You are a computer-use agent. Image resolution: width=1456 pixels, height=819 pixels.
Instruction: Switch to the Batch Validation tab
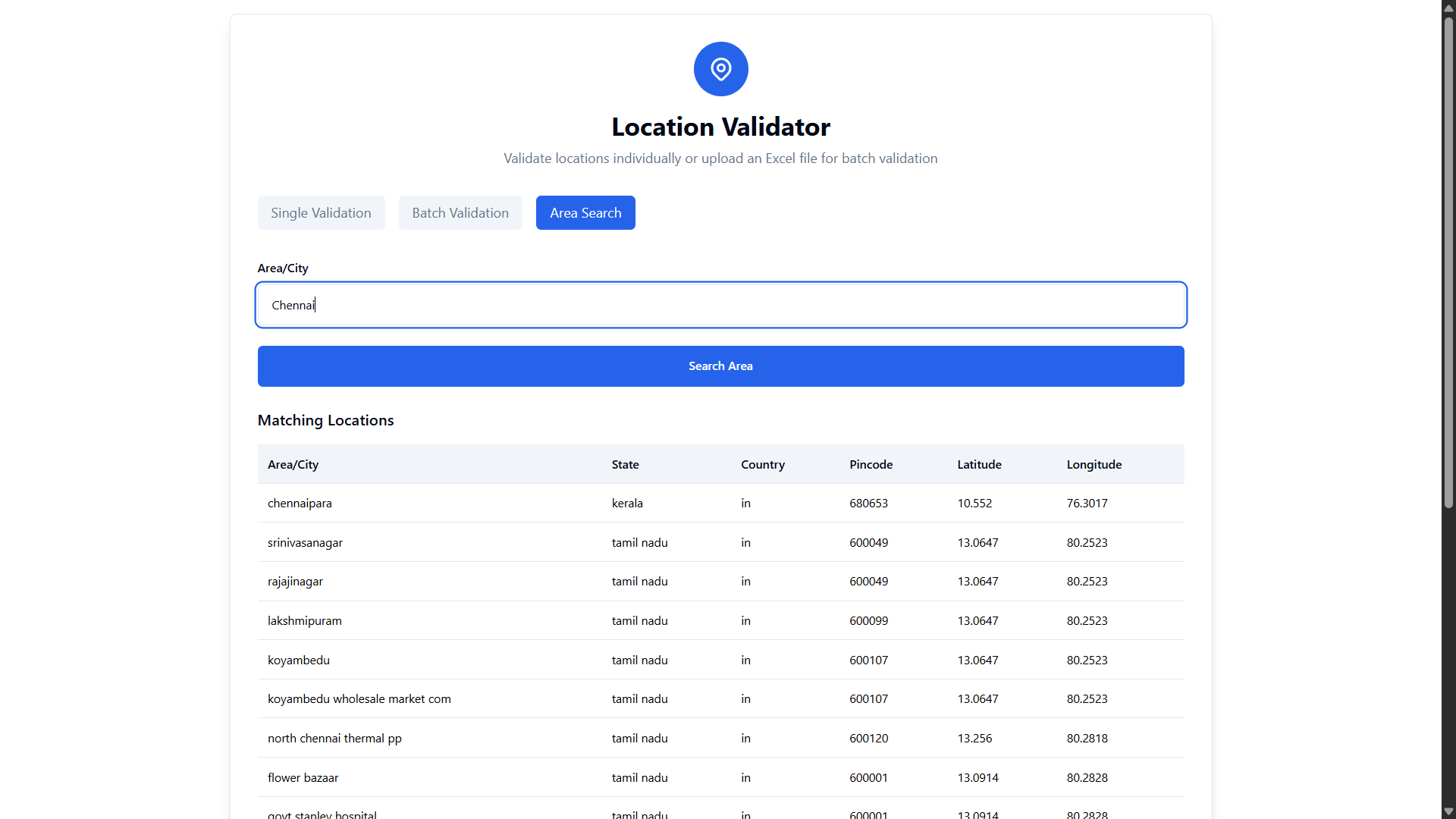click(x=460, y=212)
